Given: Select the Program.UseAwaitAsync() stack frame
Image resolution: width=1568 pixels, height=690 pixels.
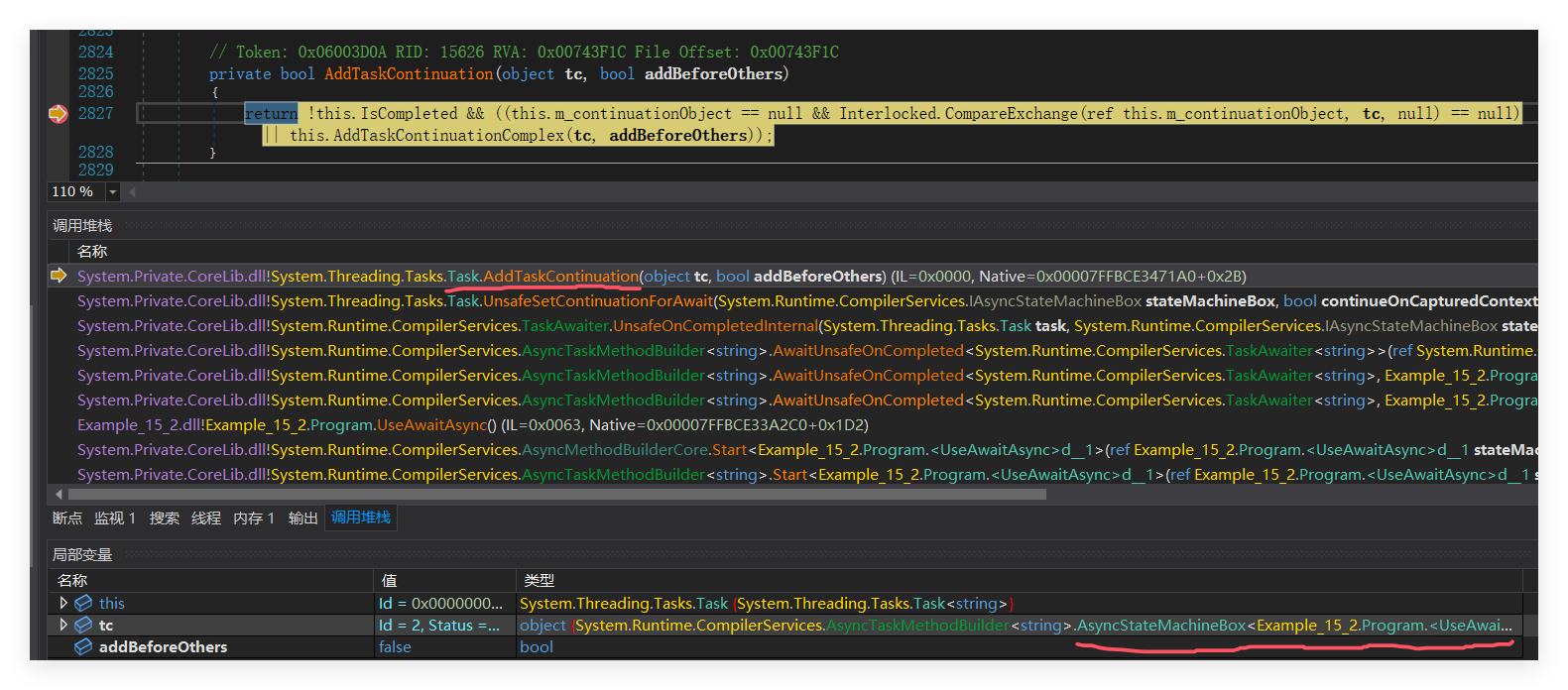Looking at the screenshot, I should (x=397, y=424).
